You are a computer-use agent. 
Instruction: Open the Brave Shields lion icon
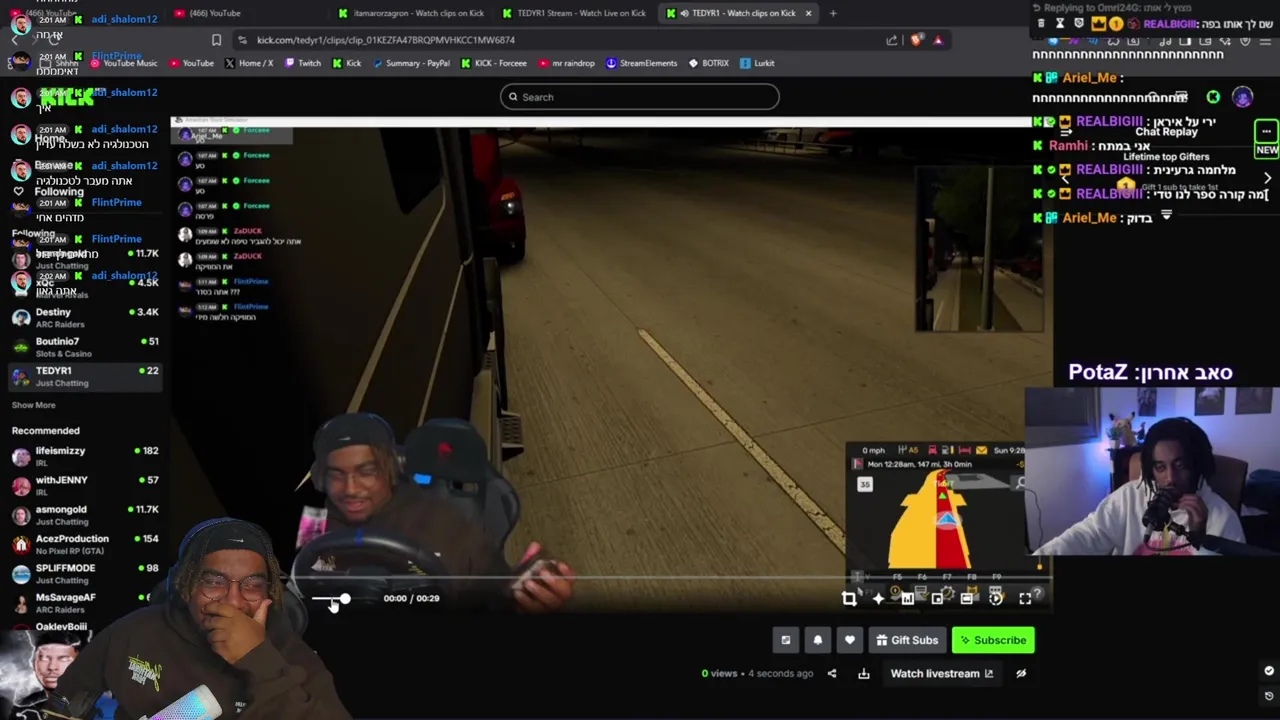click(x=916, y=40)
